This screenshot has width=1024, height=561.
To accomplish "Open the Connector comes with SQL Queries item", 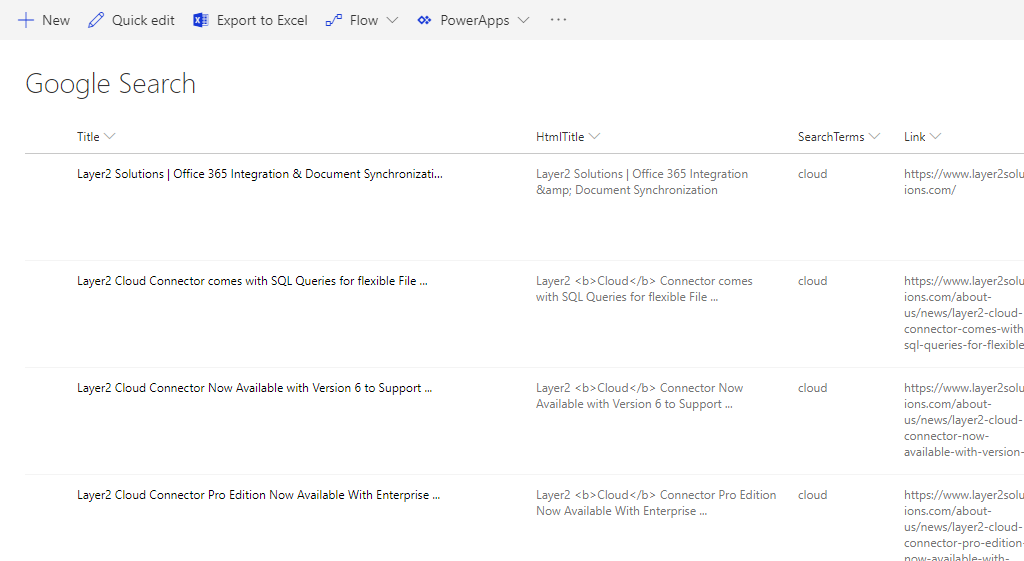I will pyautogui.click(x=252, y=281).
